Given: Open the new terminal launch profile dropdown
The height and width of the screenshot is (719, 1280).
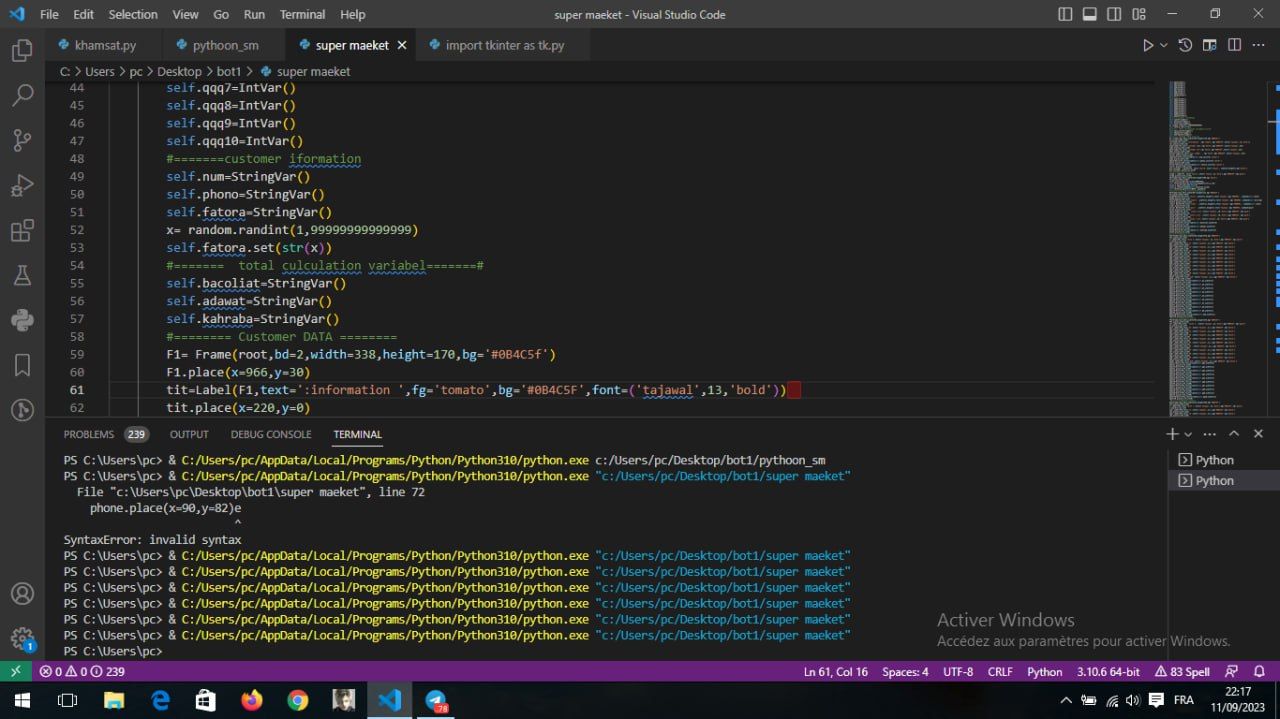Looking at the screenshot, I should click(x=1188, y=434).
